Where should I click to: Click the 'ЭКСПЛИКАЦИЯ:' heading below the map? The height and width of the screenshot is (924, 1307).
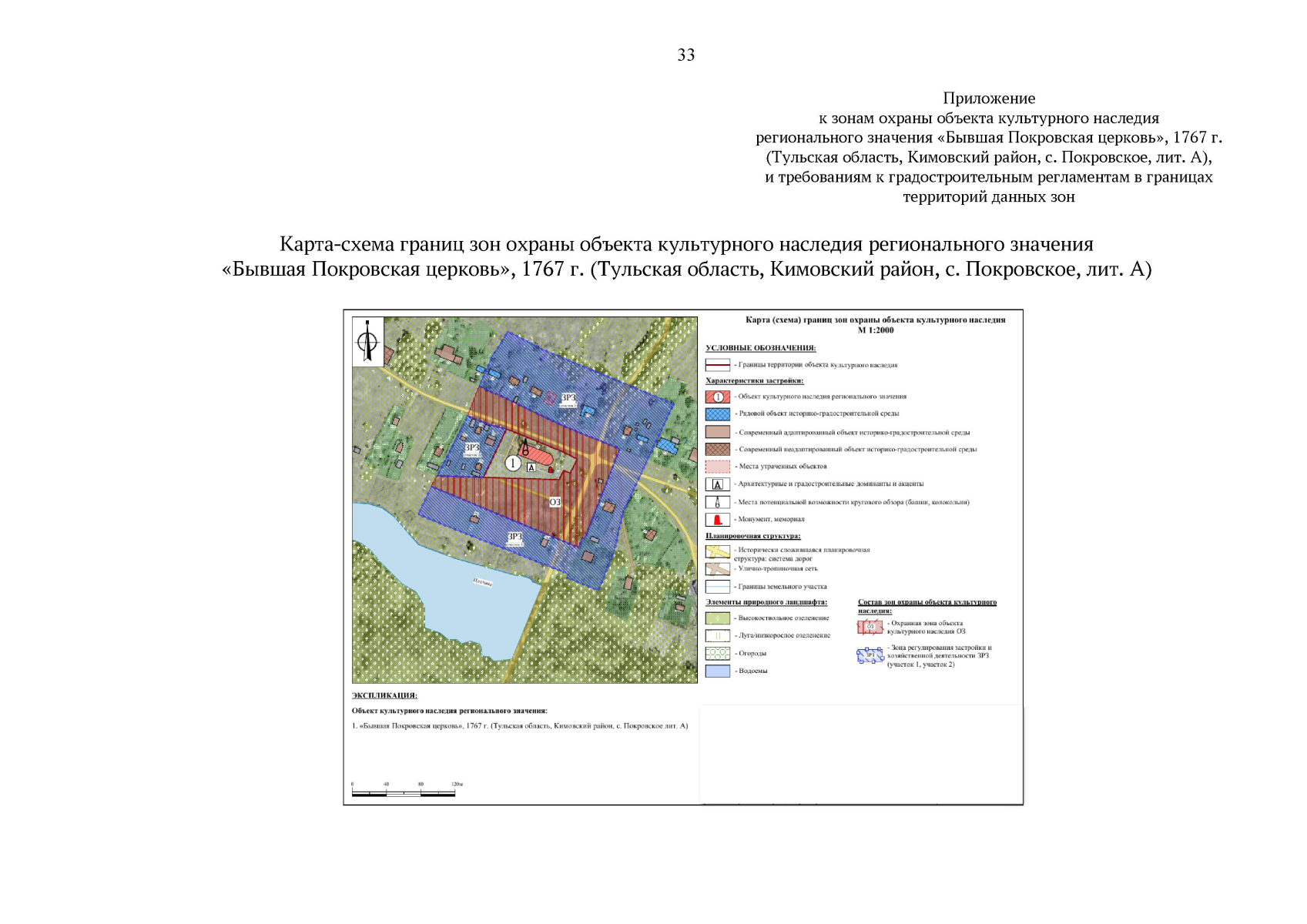(x=385, y=695)
